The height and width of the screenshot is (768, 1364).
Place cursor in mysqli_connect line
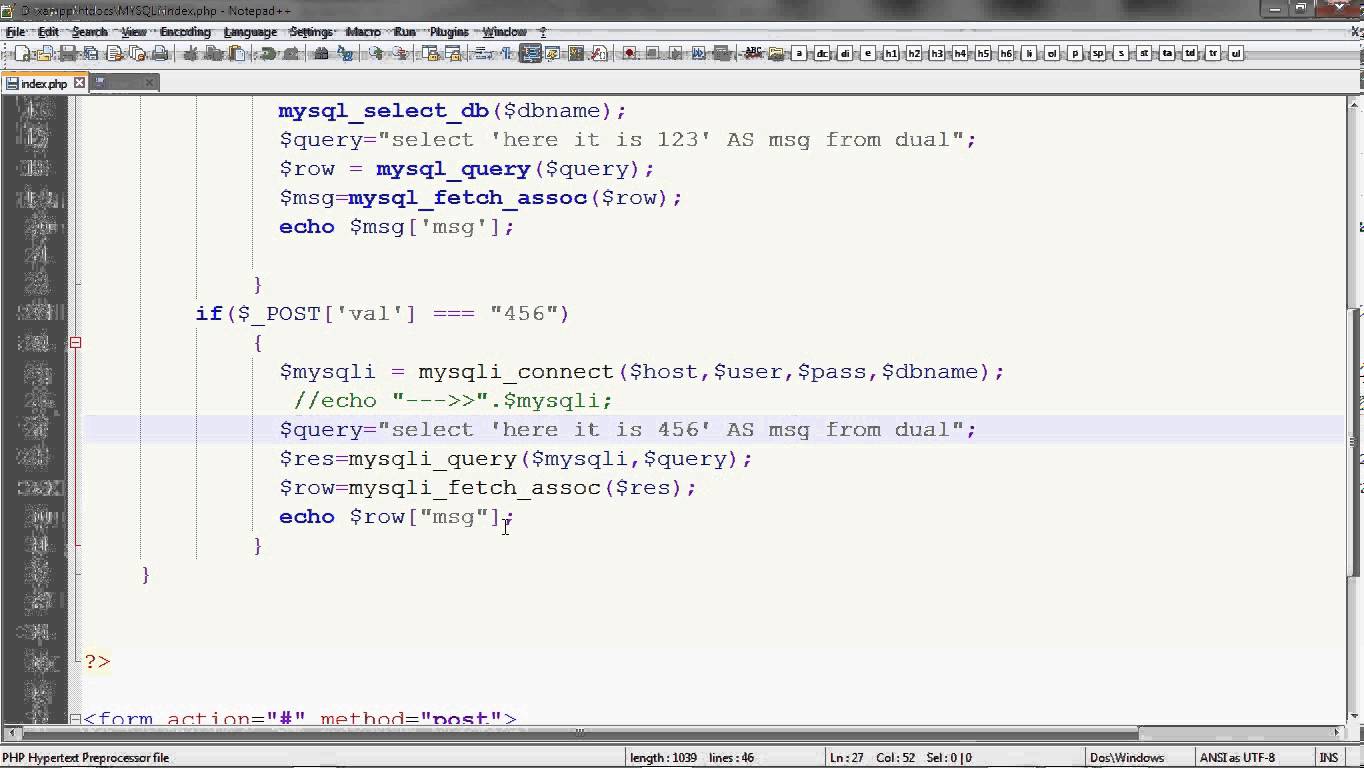click(x=641, y=372)
